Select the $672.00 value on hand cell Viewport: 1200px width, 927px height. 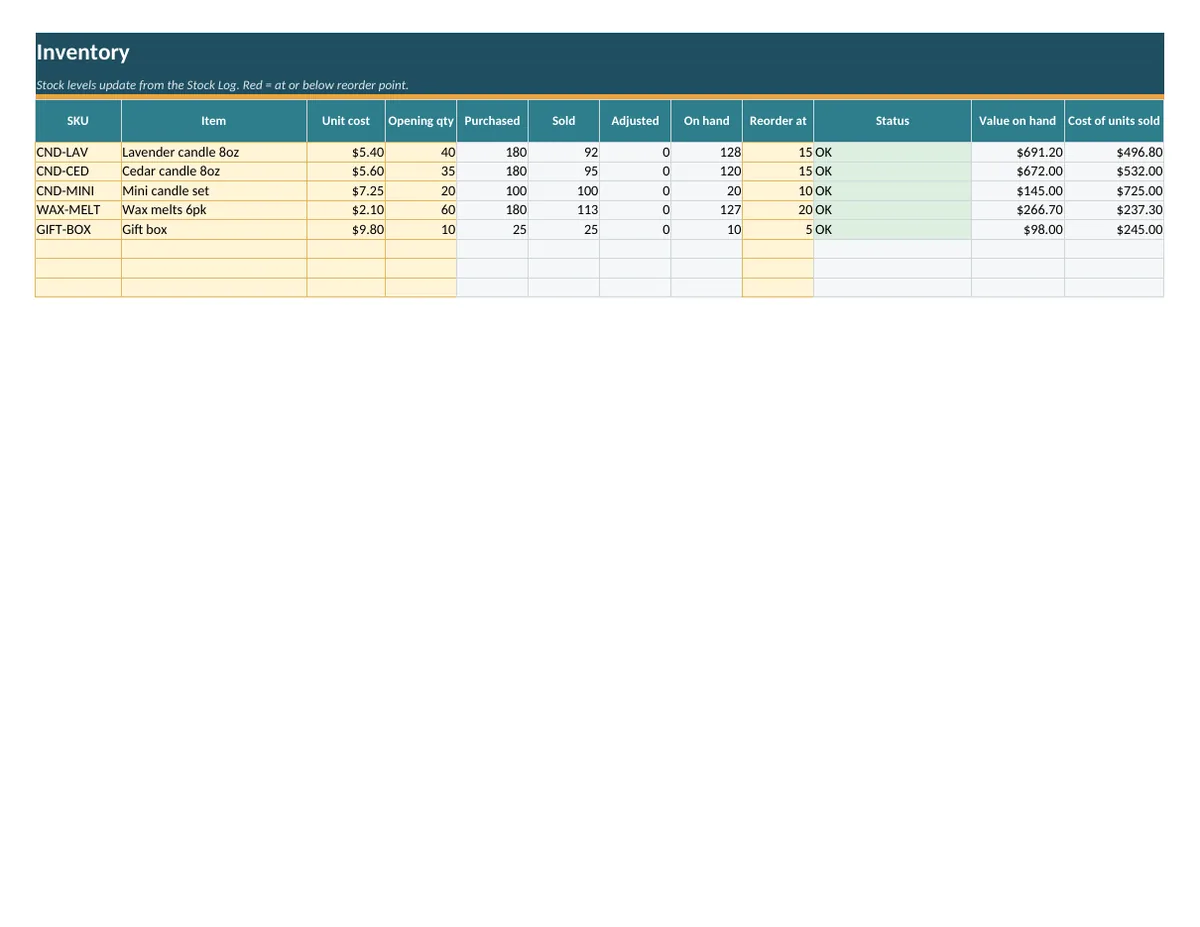(1018, 171)
